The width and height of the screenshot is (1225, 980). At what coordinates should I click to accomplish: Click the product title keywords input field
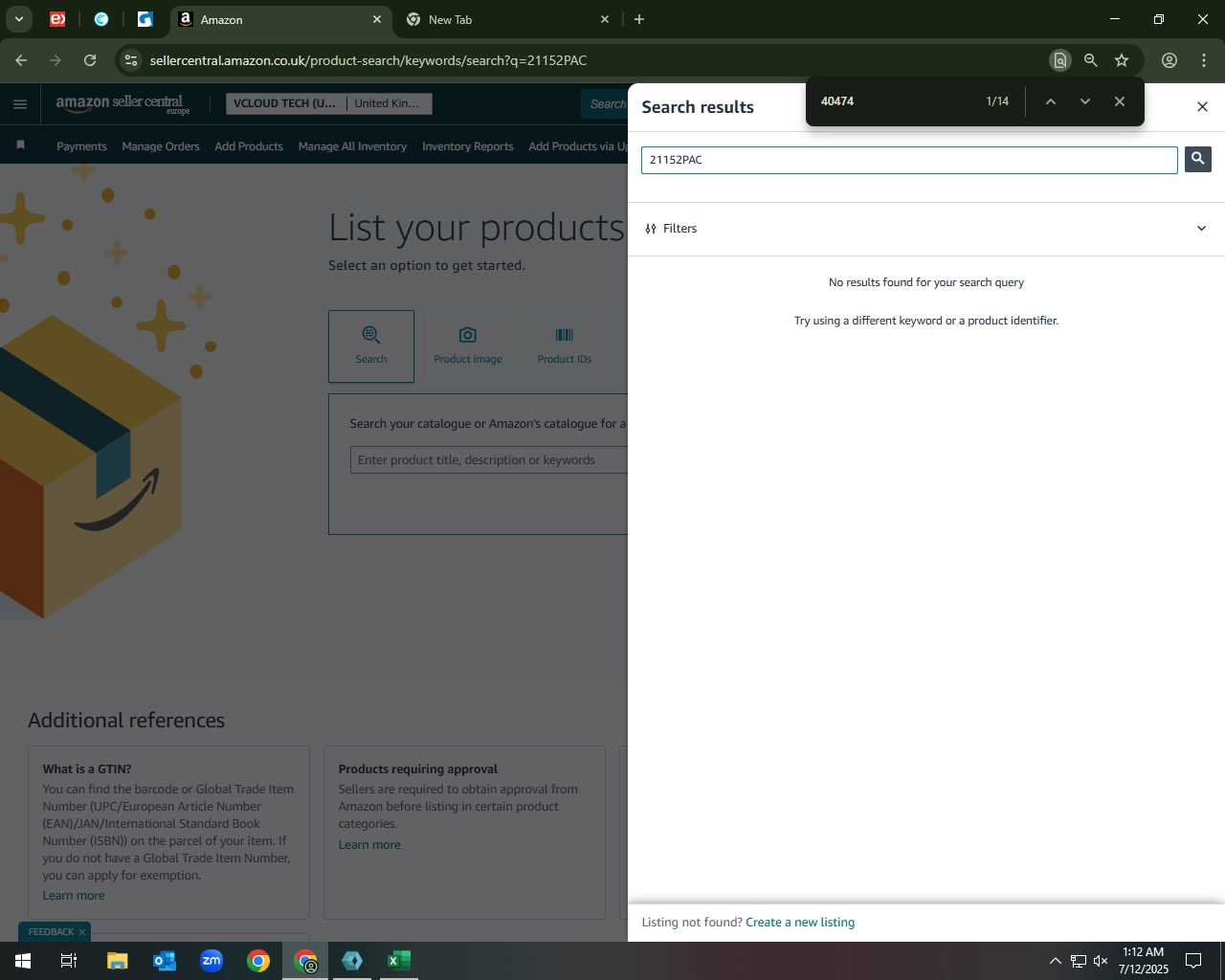489,460
